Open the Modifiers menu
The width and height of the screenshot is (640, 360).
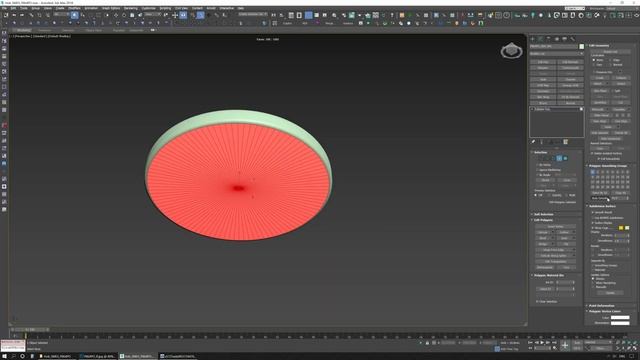point(74,8)
